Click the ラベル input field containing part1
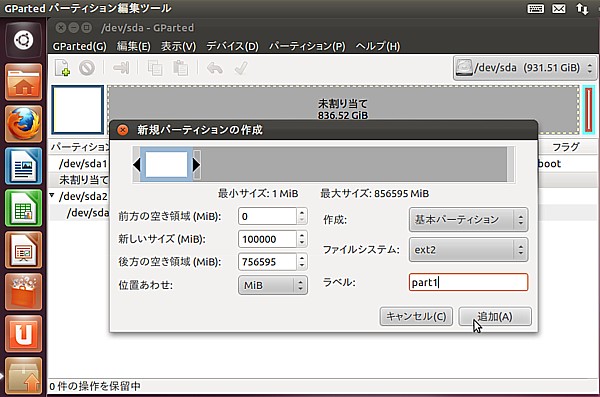 tap(469, 282)
